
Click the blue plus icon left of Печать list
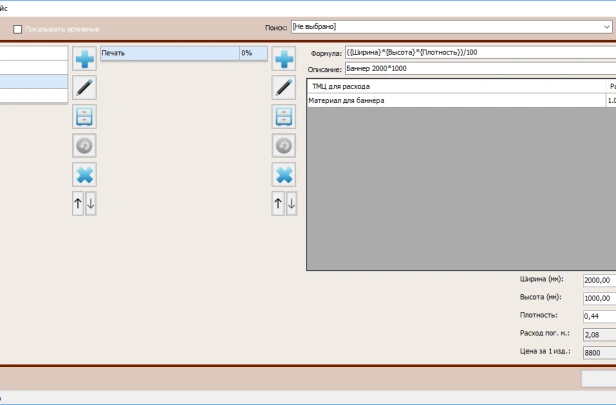[85, 59]
